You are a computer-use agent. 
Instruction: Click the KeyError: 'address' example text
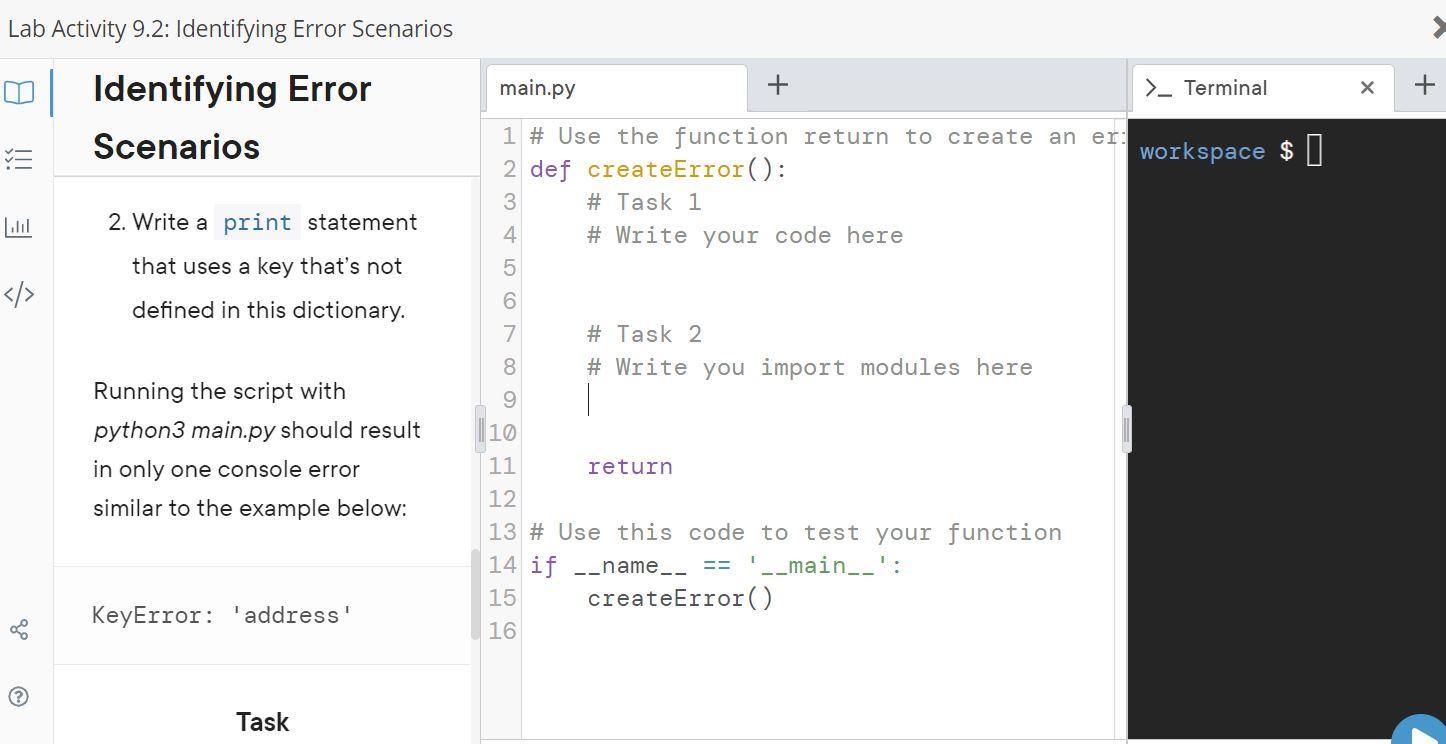(223, 615)
